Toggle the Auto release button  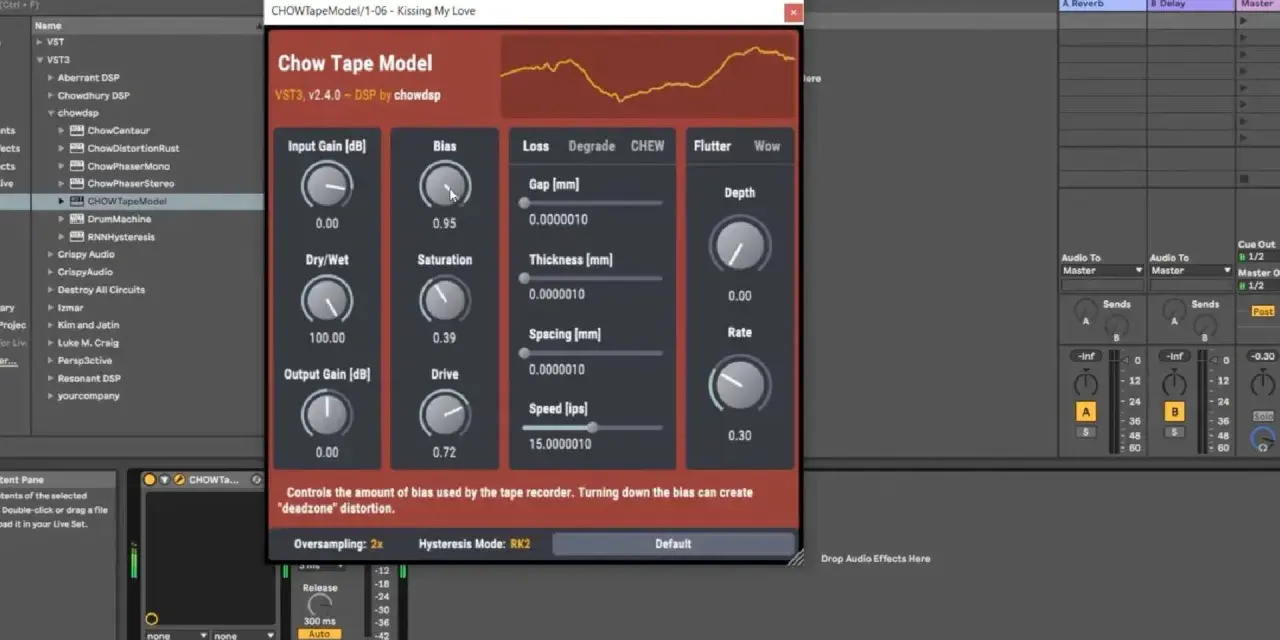(319, 634)
